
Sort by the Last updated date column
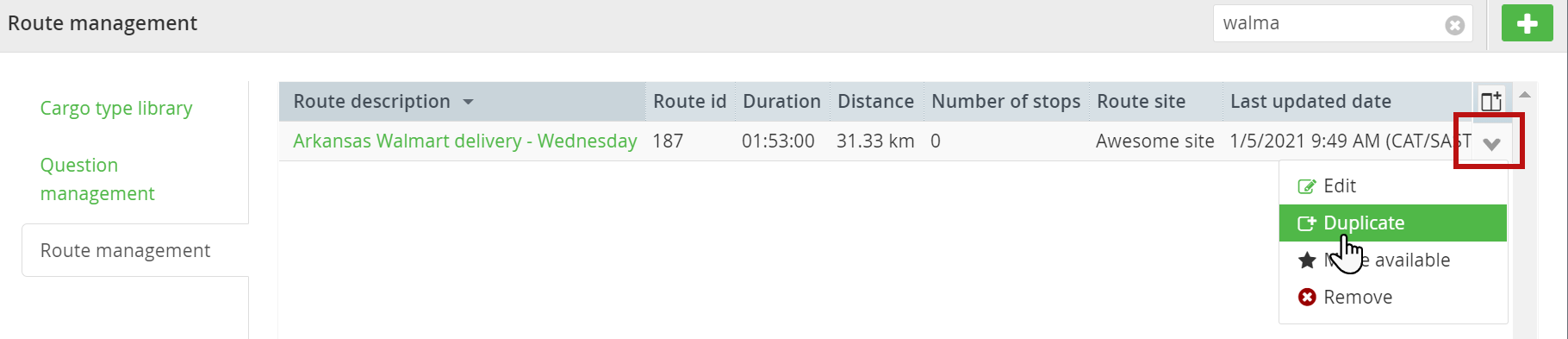coord(1310,102)
